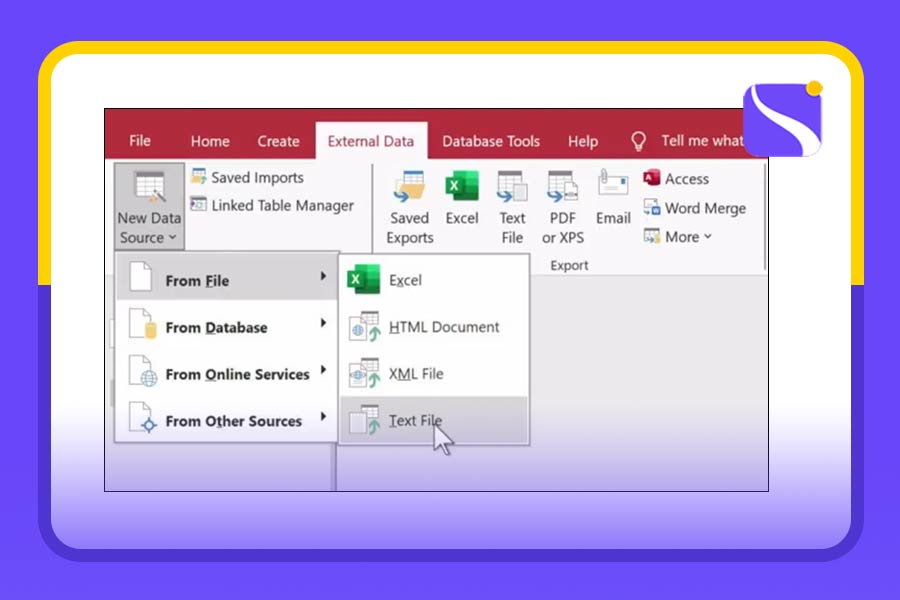
Task: Click the From File page icon
Action: (141, 276)
